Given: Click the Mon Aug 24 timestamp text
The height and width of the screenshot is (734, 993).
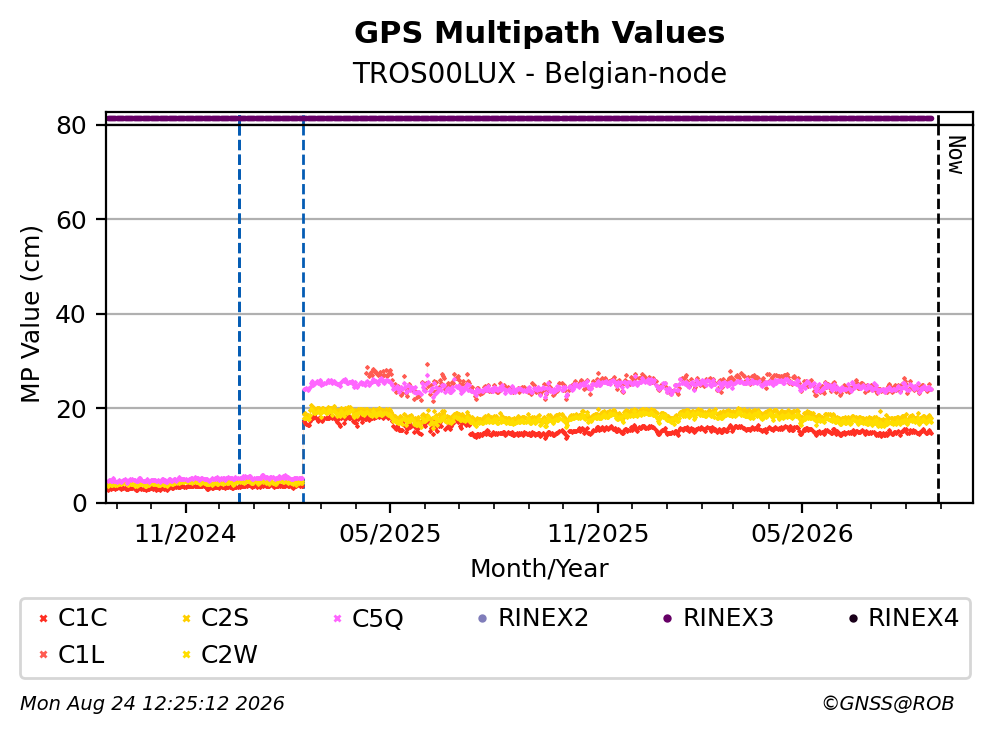Looking at the screenshot, I should pyautogui.click(x=152, y=704).
